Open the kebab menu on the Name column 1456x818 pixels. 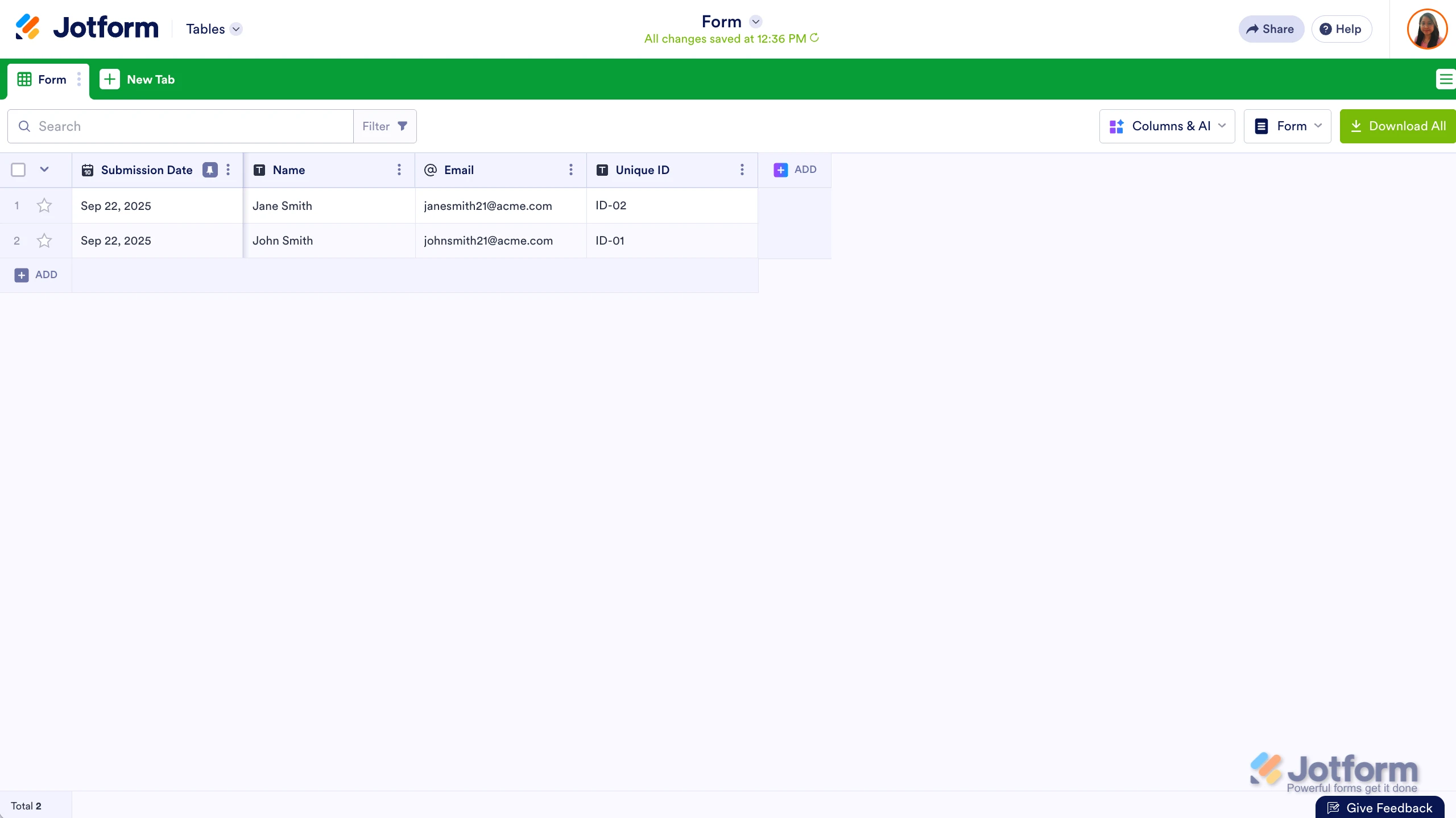tap(399, 170)
